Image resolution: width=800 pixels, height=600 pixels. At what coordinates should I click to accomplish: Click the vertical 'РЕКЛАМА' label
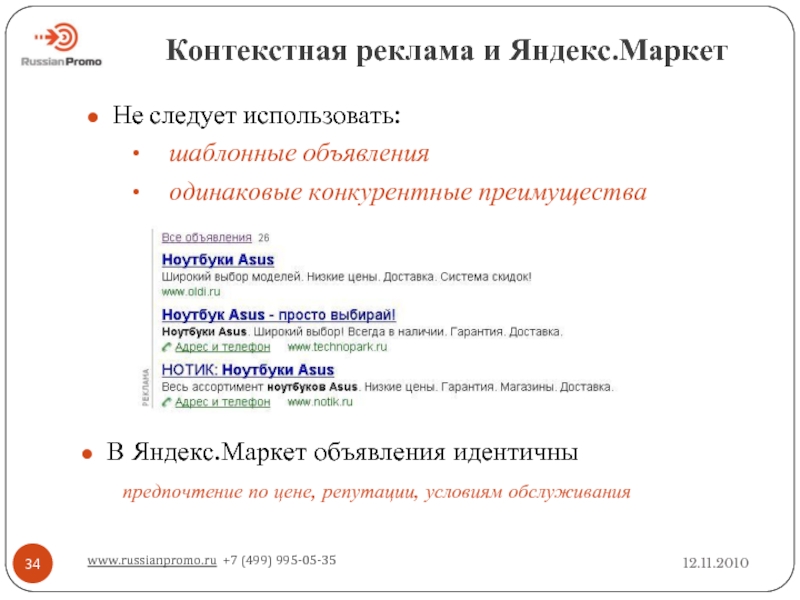pyautogui.click(x=146, y=387)
